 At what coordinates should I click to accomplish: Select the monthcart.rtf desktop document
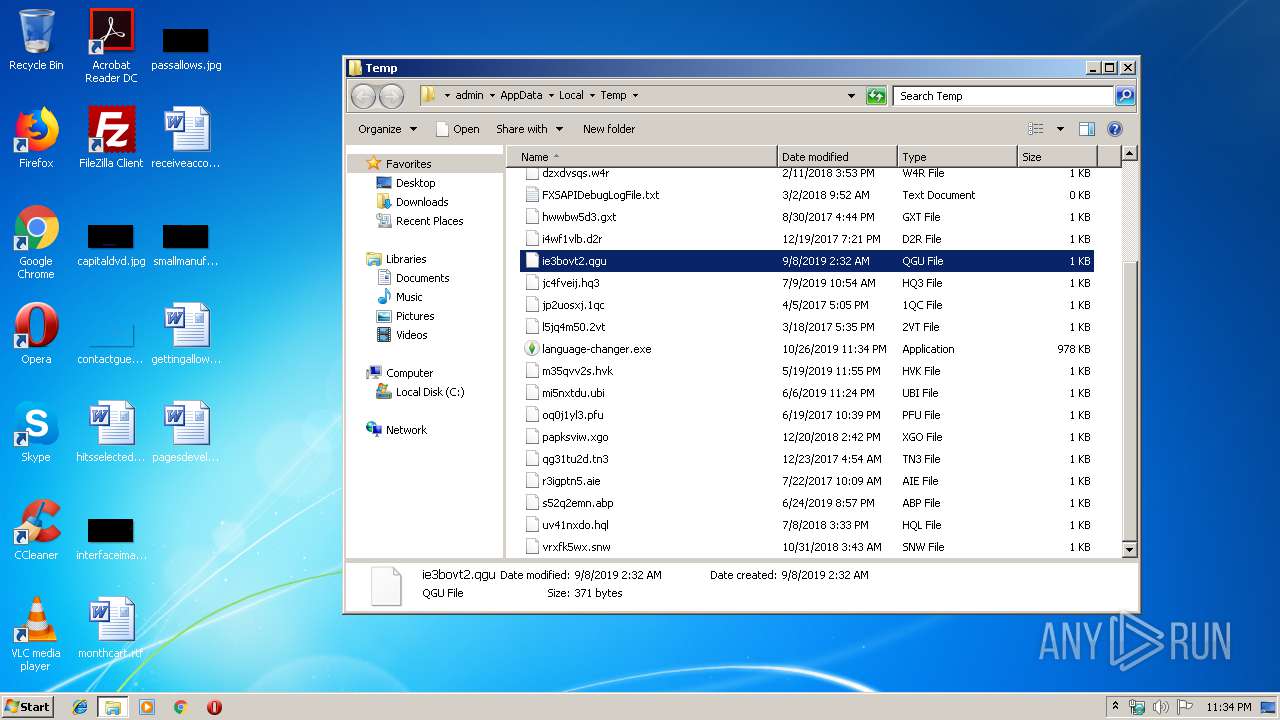[111, 628]
